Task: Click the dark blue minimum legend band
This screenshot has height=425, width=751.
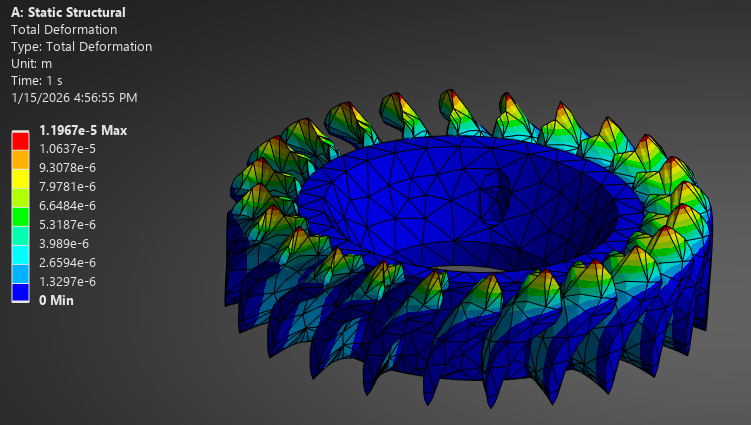Action: (20, 292)
